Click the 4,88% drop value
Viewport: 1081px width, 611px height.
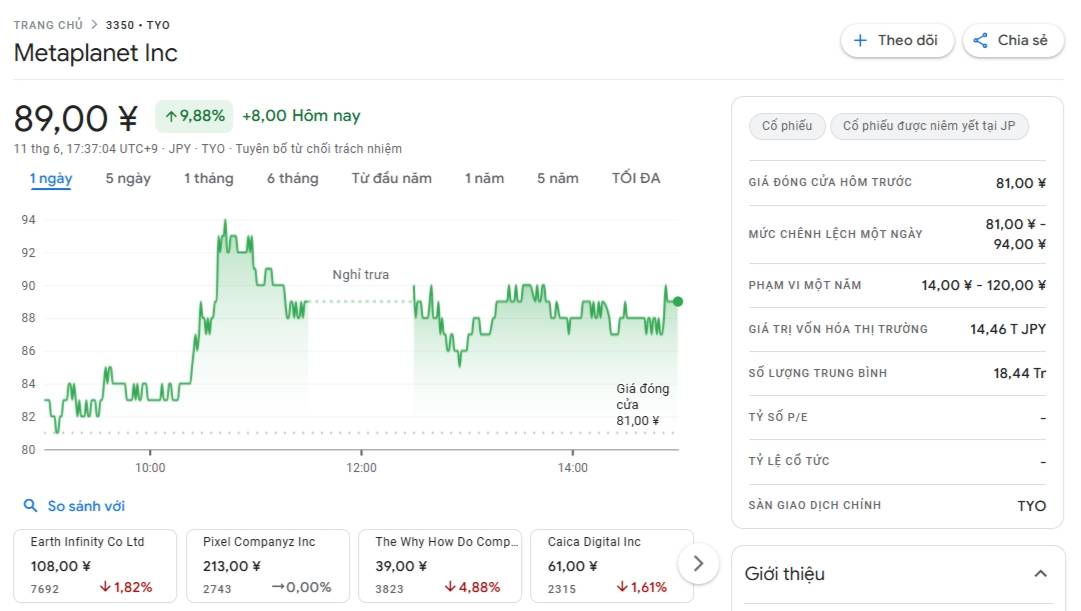[x=473, y=588]
